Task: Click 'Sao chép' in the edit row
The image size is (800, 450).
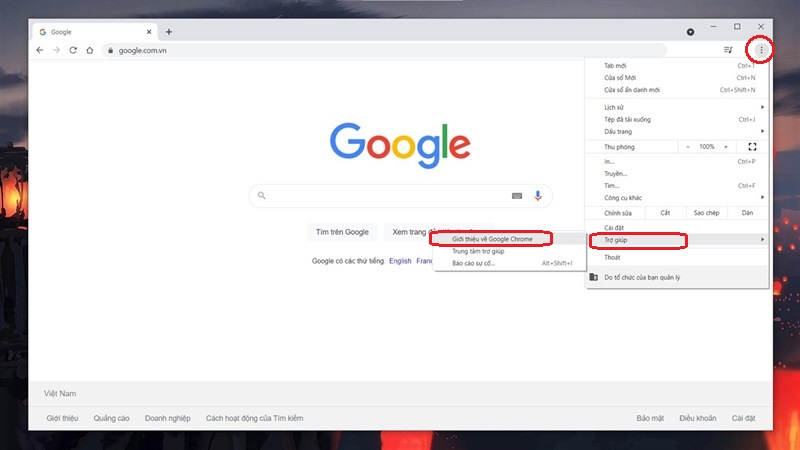Action: click(x=706, y=213)
